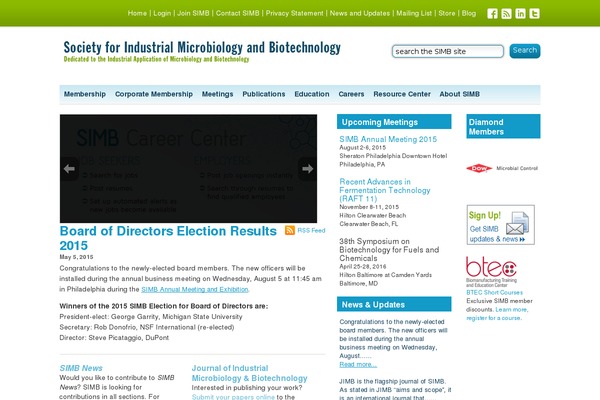Click Read more under News & Updates
Screen dimensions: 600x400
358,364
